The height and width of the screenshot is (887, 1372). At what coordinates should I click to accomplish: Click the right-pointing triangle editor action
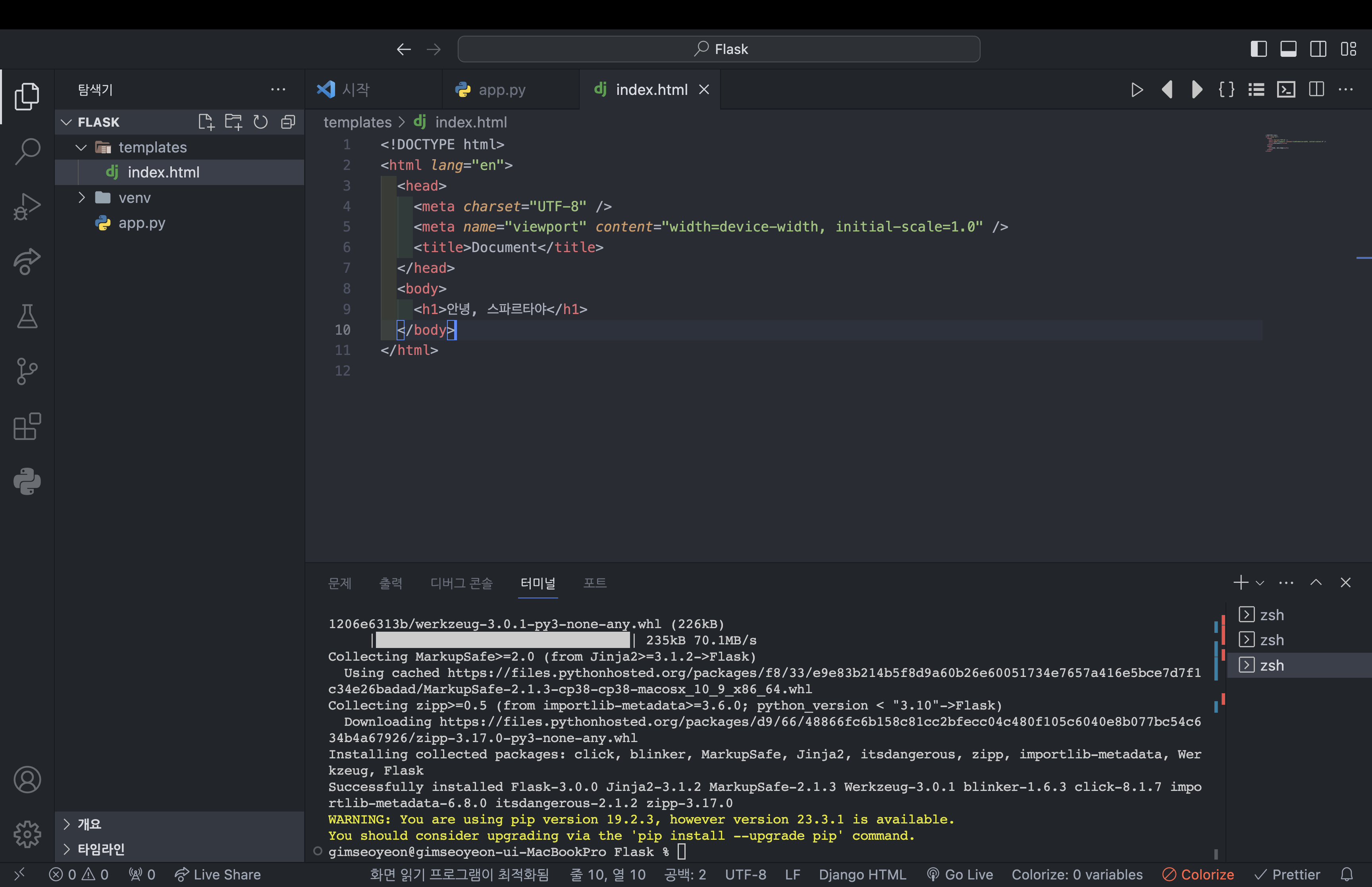(x=1197, y=90)
